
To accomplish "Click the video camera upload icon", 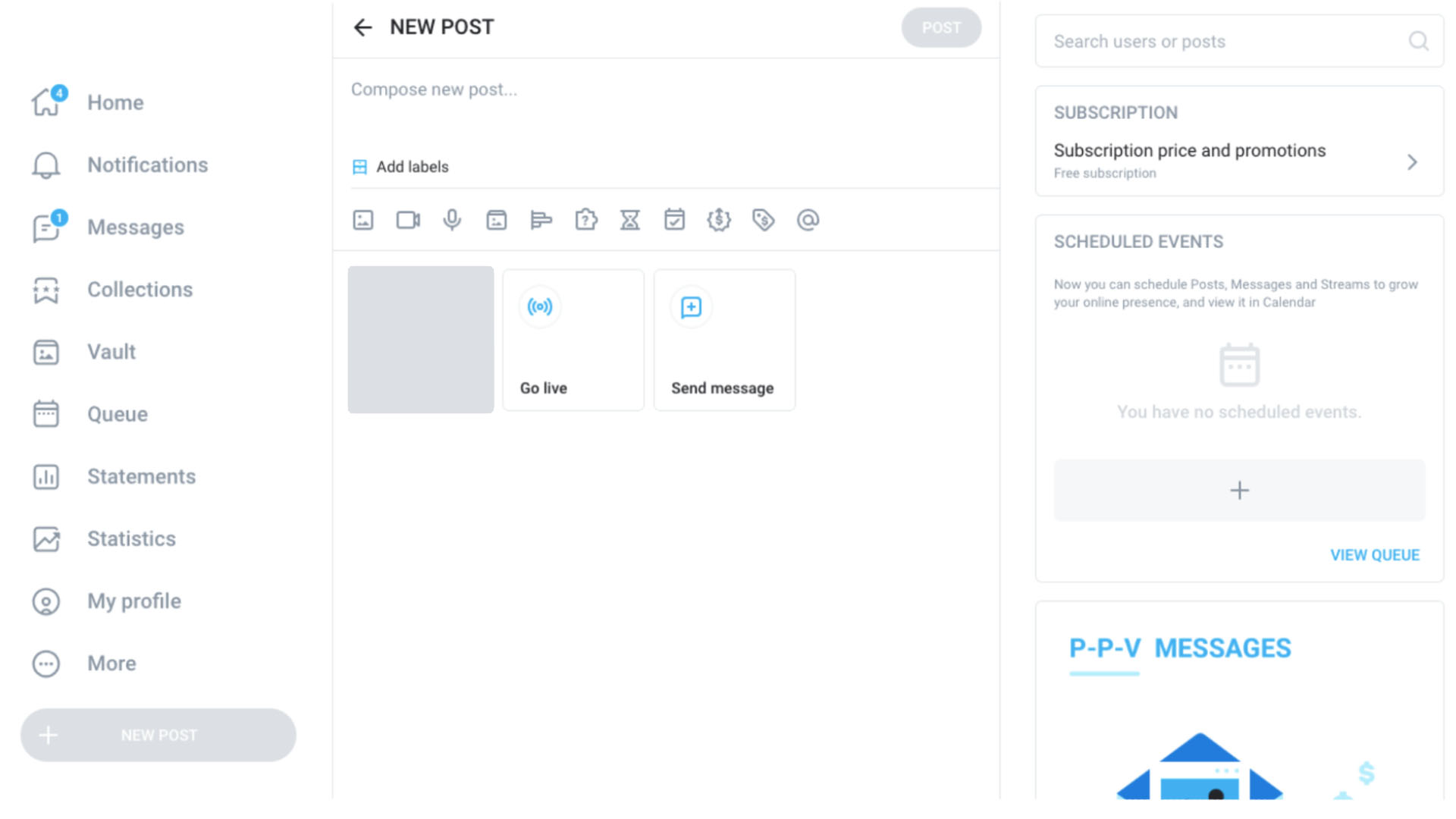I will click(408, 220).
